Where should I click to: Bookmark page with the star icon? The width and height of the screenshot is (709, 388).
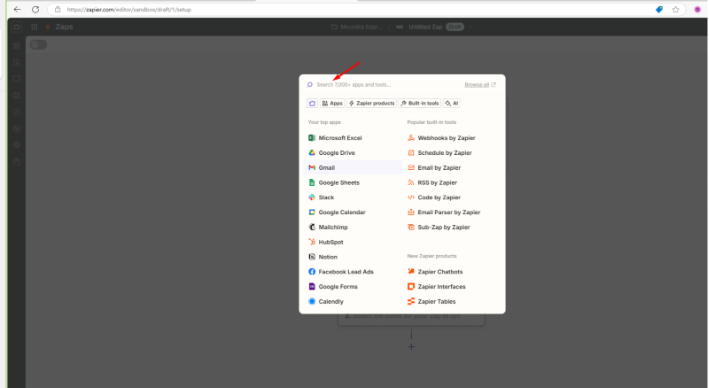pos(676,9)
